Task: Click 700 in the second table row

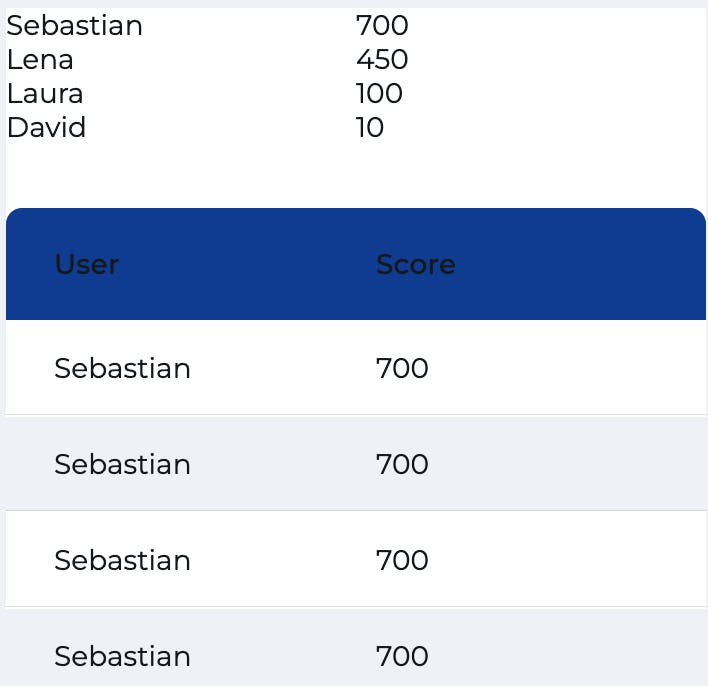Action: (x=402, y=465)
